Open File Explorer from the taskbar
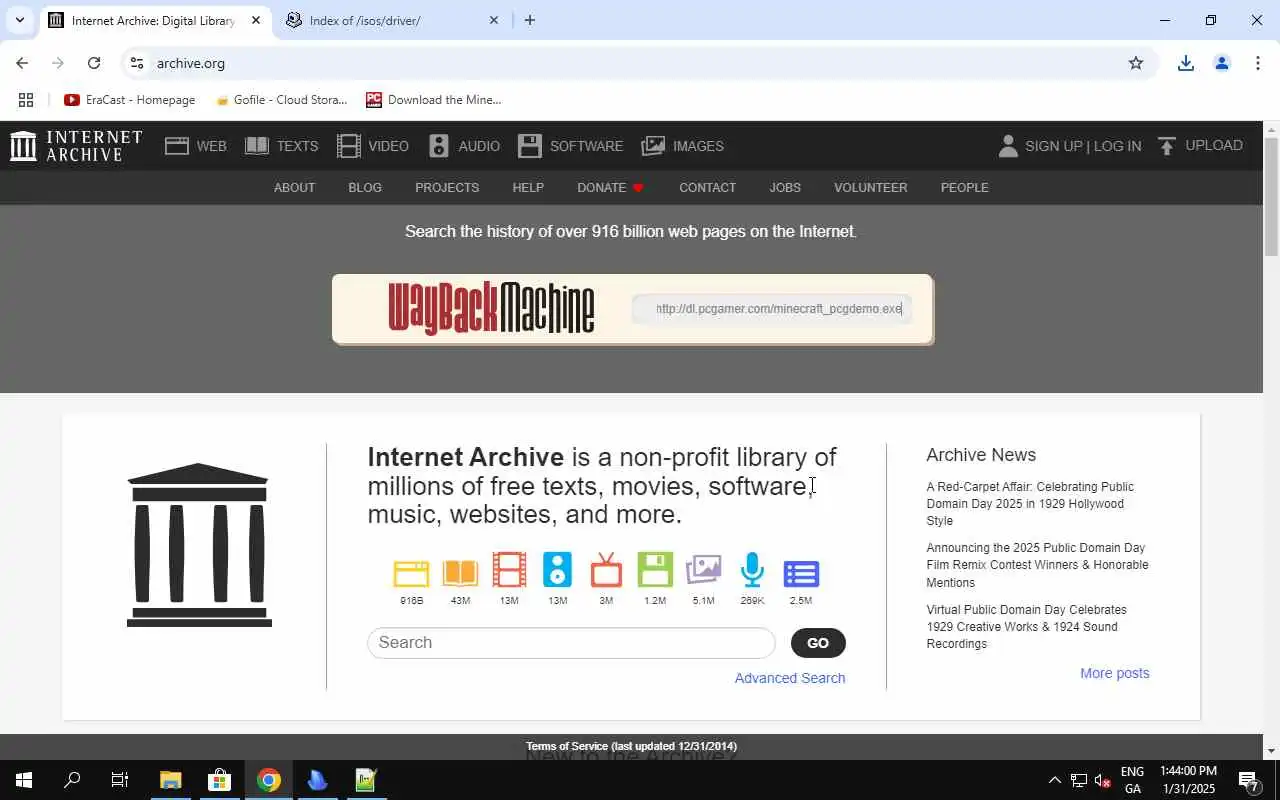Viewport: 1280px width, 800px height. click(171, 780)
